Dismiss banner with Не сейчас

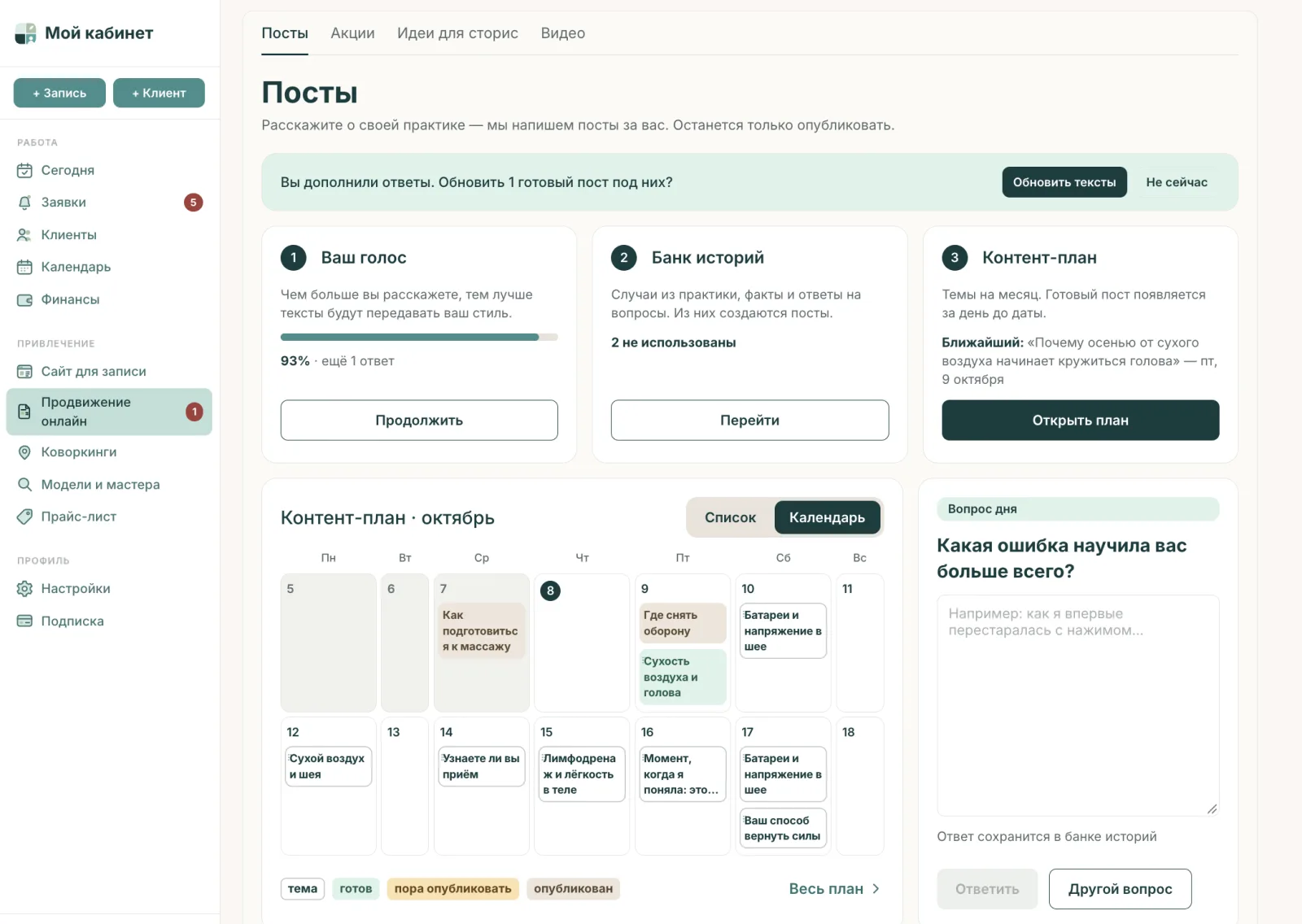(x=1177, y=182)
